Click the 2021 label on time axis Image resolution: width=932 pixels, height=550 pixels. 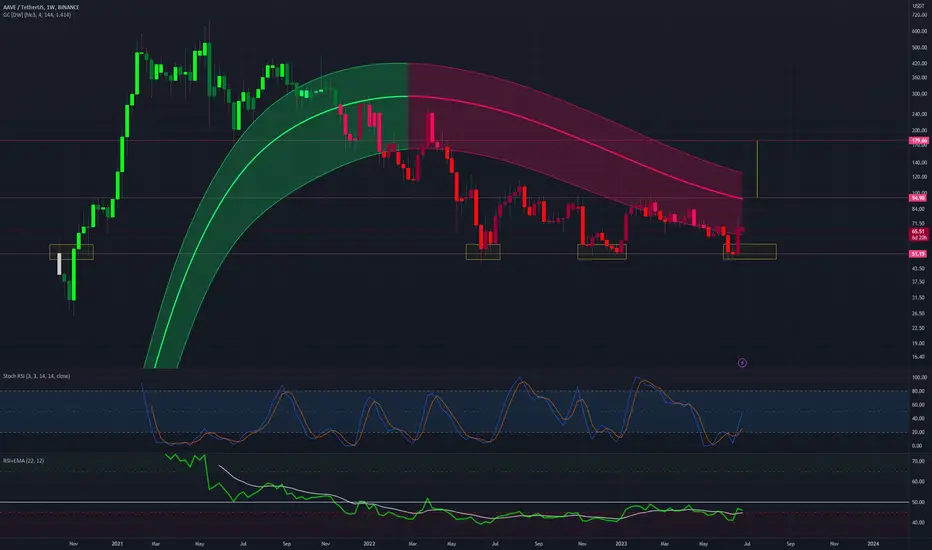click(x=118, y=543)
